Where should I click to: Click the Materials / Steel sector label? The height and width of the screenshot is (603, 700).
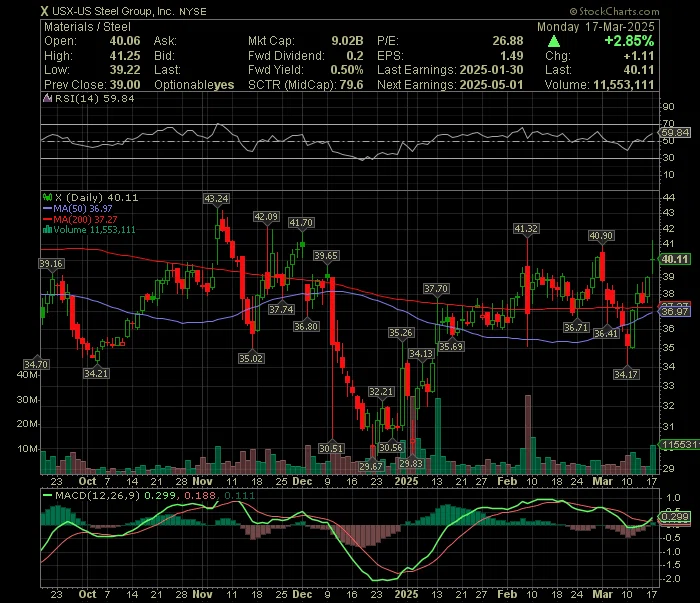pyautogui.click(x=88, y=27)
